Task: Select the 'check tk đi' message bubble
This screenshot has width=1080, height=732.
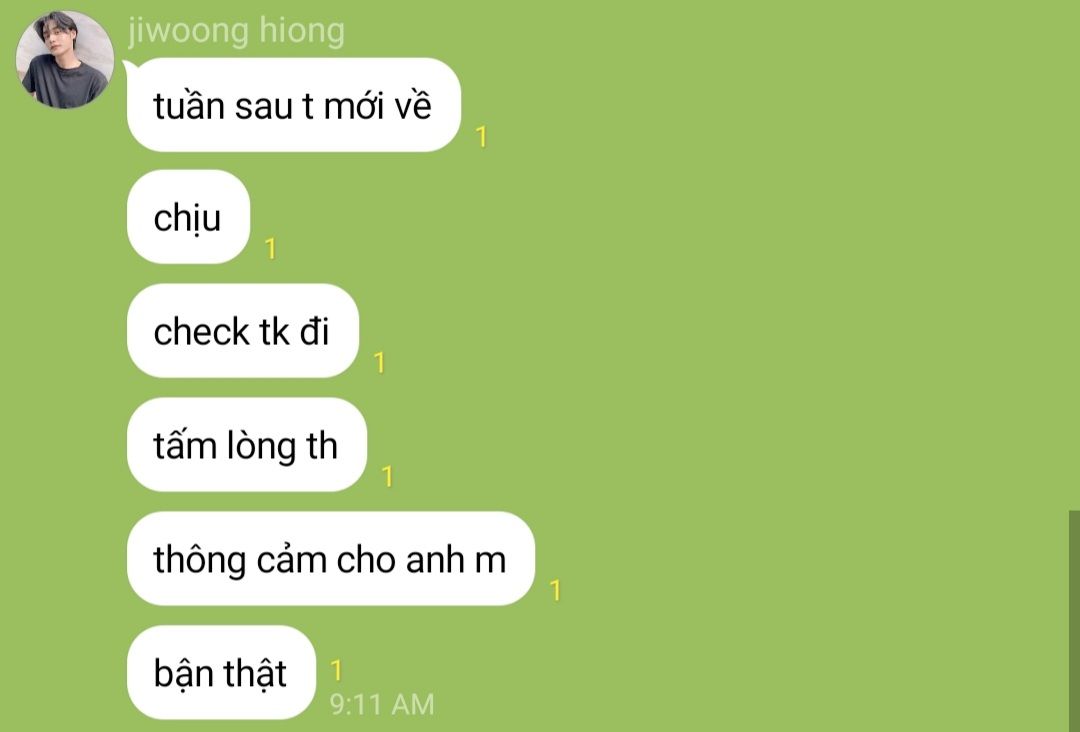Action: (x=242, y=331)
